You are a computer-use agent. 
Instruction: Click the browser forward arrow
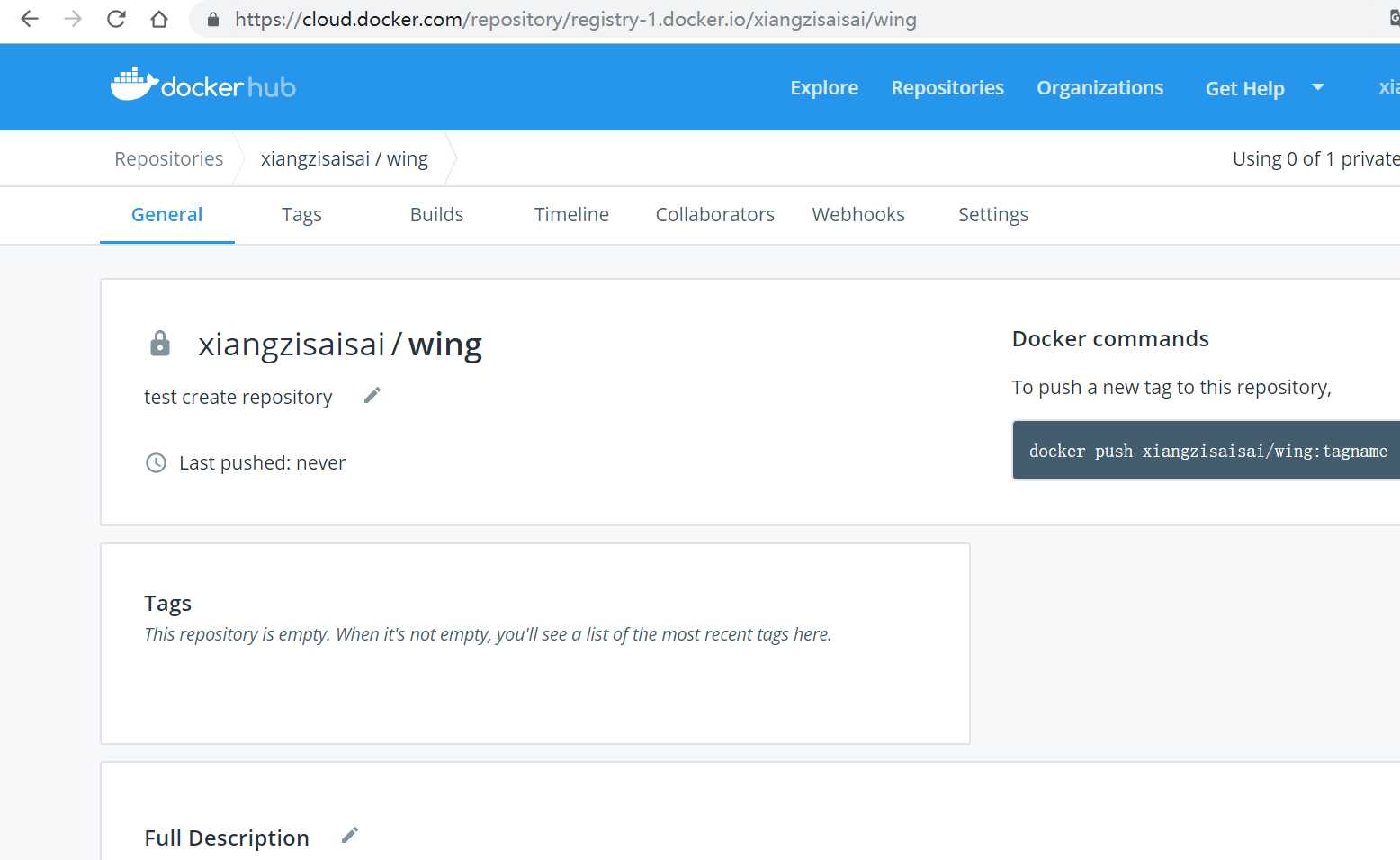[x=73, y=19]
